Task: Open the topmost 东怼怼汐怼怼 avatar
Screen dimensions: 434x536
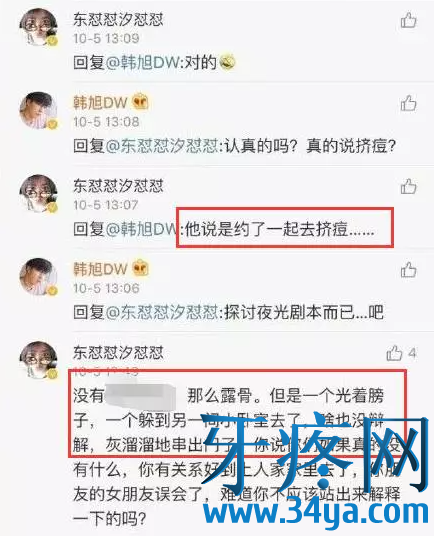Action: [x=39, y=28]
